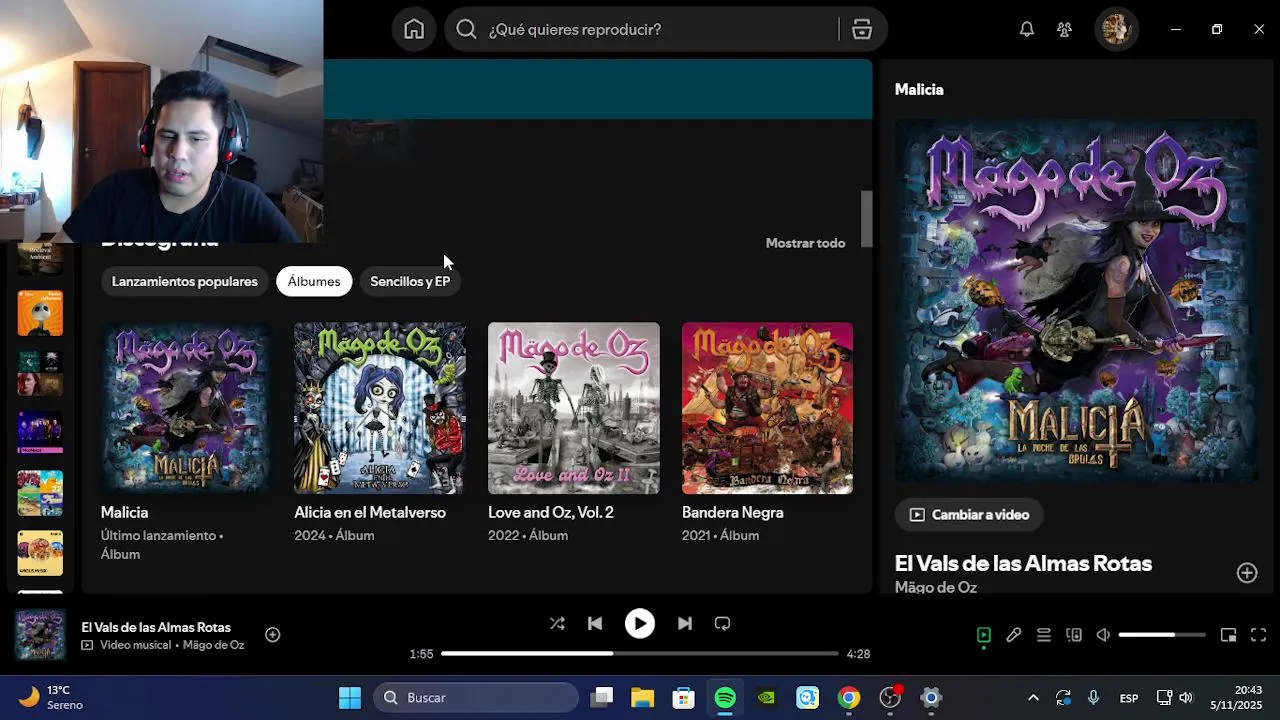The image size is (1280, 720).
Task: Open the Browse icon in search bar
Action: [x=862, y=29]
